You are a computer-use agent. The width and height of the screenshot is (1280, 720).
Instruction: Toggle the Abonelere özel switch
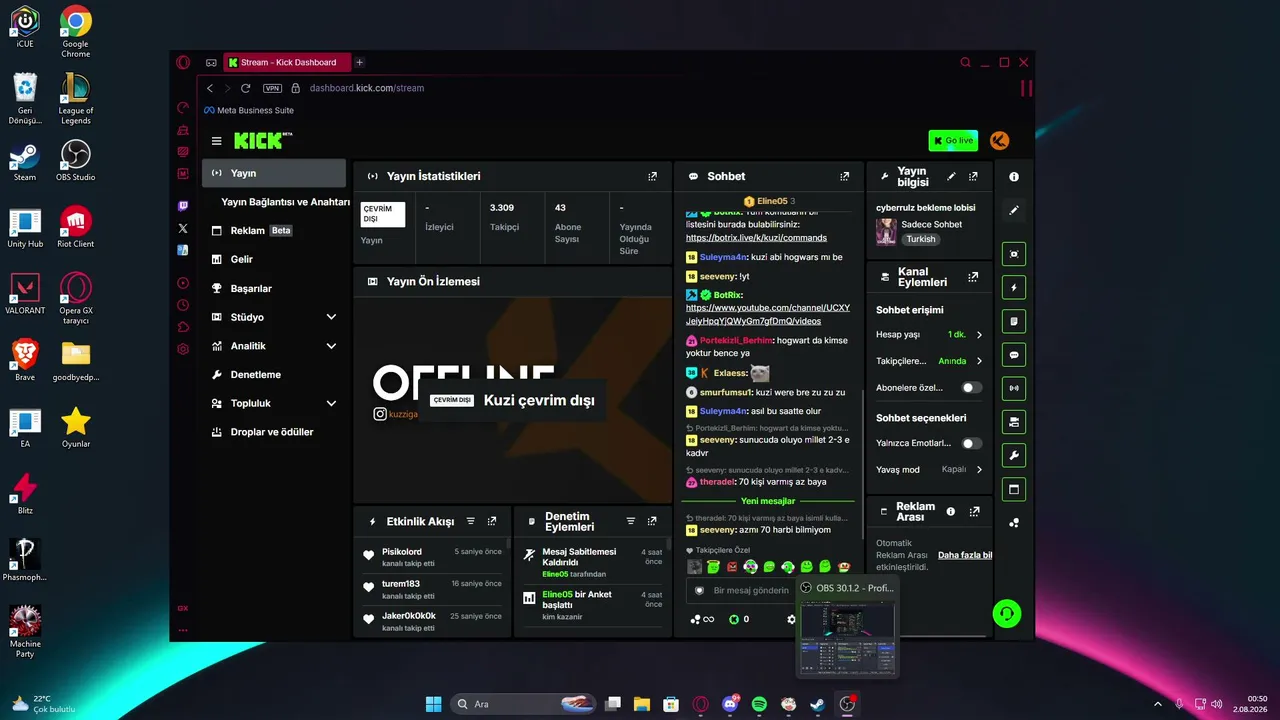pyautogui.click(x=971, y=387)
